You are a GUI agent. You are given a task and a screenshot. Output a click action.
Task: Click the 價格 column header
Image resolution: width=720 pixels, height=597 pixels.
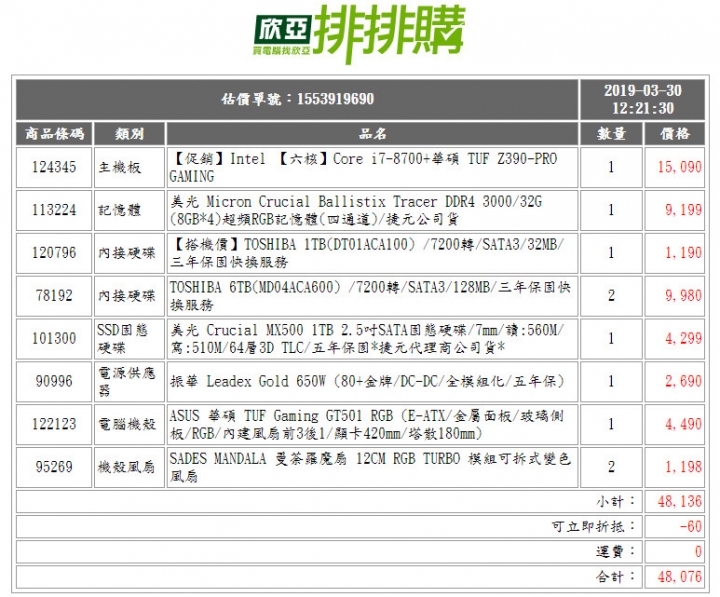click(x=675, y=134)
